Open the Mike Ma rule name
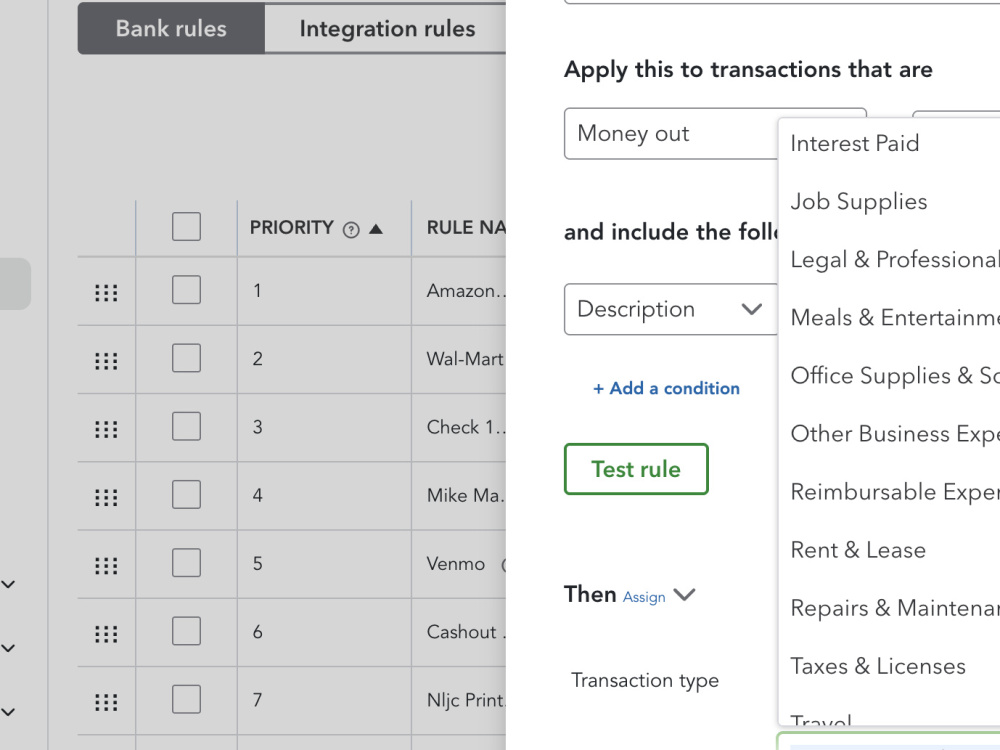The height and width of the screenshot is (750, 1000). (x=466, y=496)
